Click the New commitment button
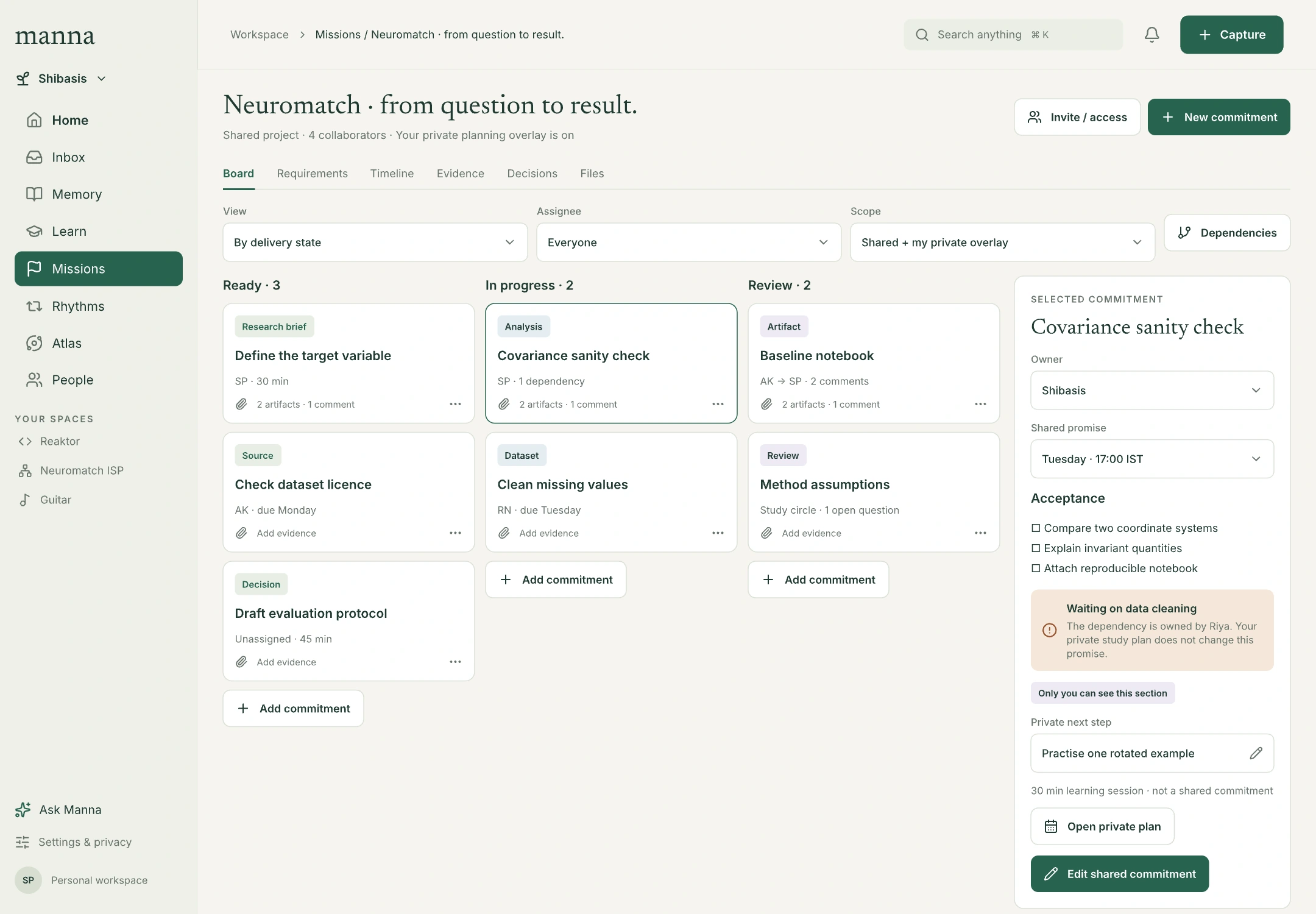The width and height of the screenshot is (1316, 914). [1219, 117]
